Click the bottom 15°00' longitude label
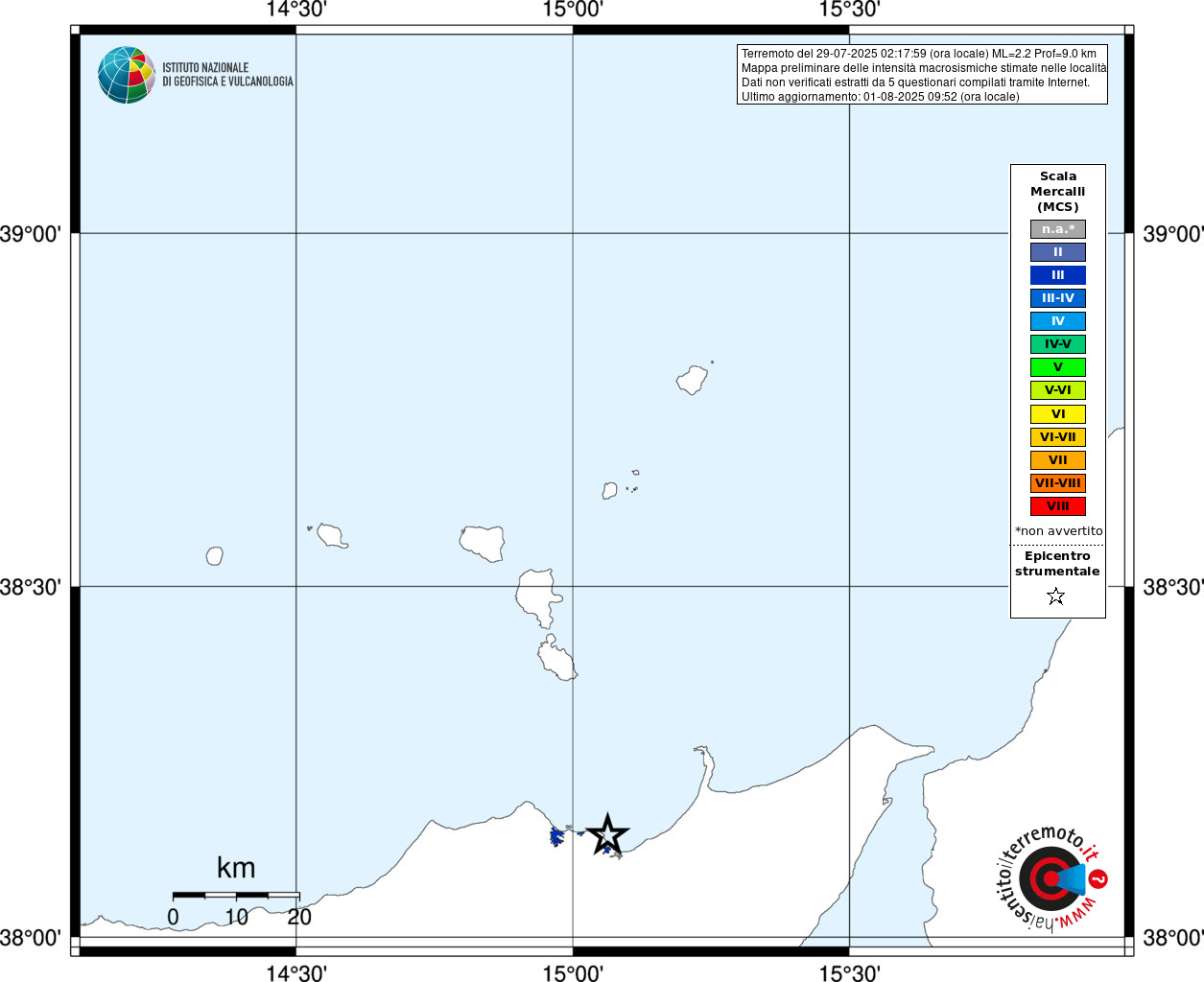 pyautogui.click(x=573, y=972)
